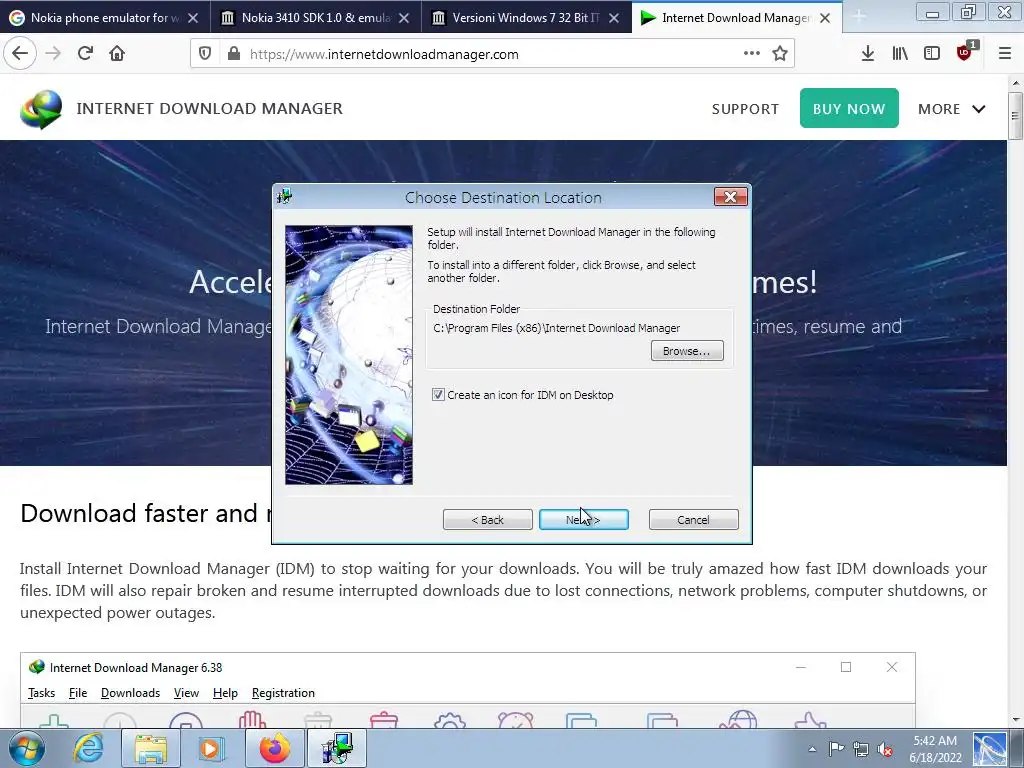This screenshot has width=1024, height=768.
Task: Click the File menu in IDM screenshot
Action: [x=78, y=693]
